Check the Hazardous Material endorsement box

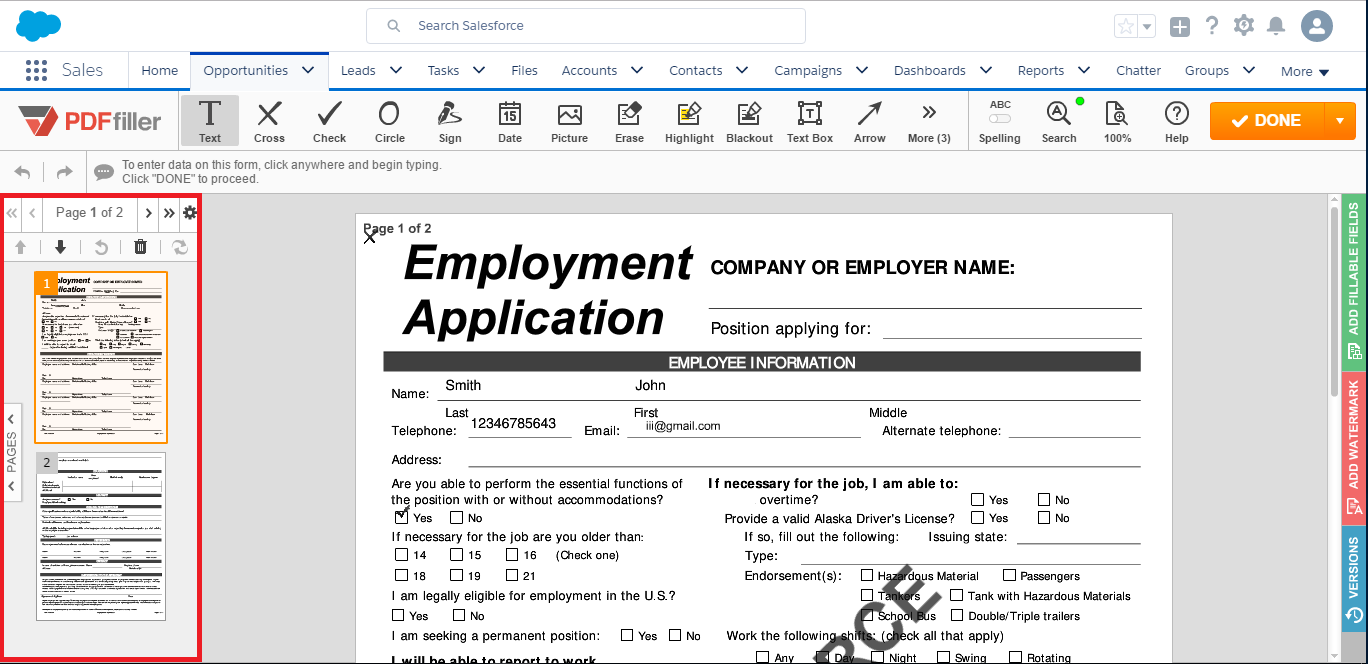tap(867, 575)
